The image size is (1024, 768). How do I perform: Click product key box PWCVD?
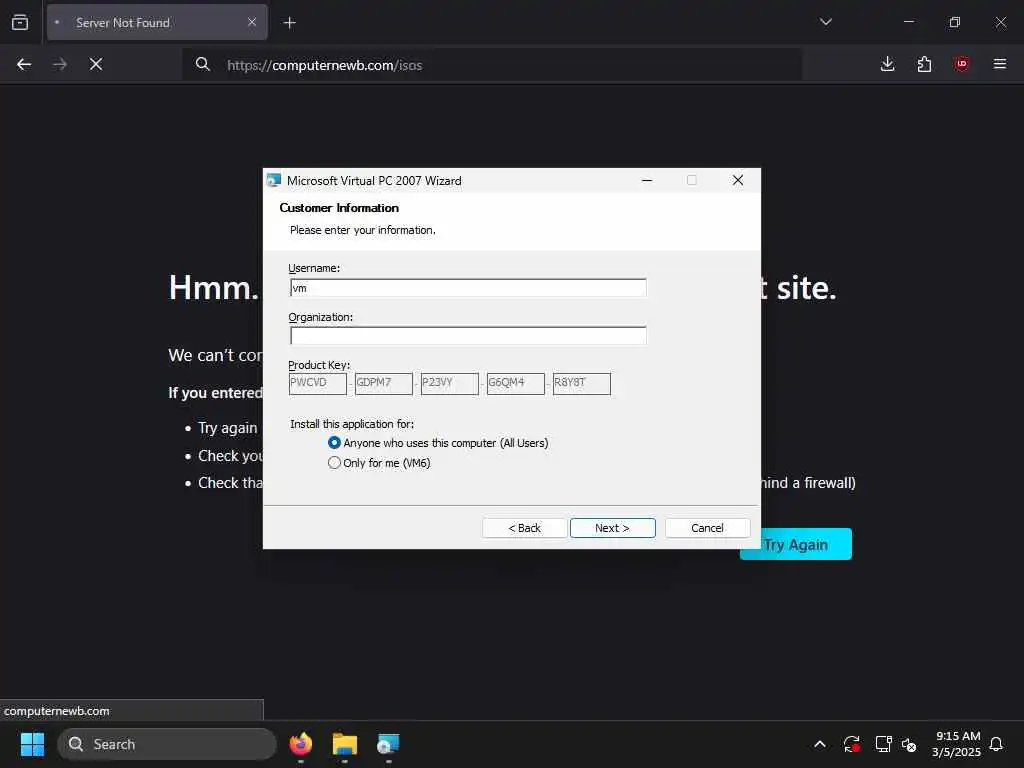[317, 383]
